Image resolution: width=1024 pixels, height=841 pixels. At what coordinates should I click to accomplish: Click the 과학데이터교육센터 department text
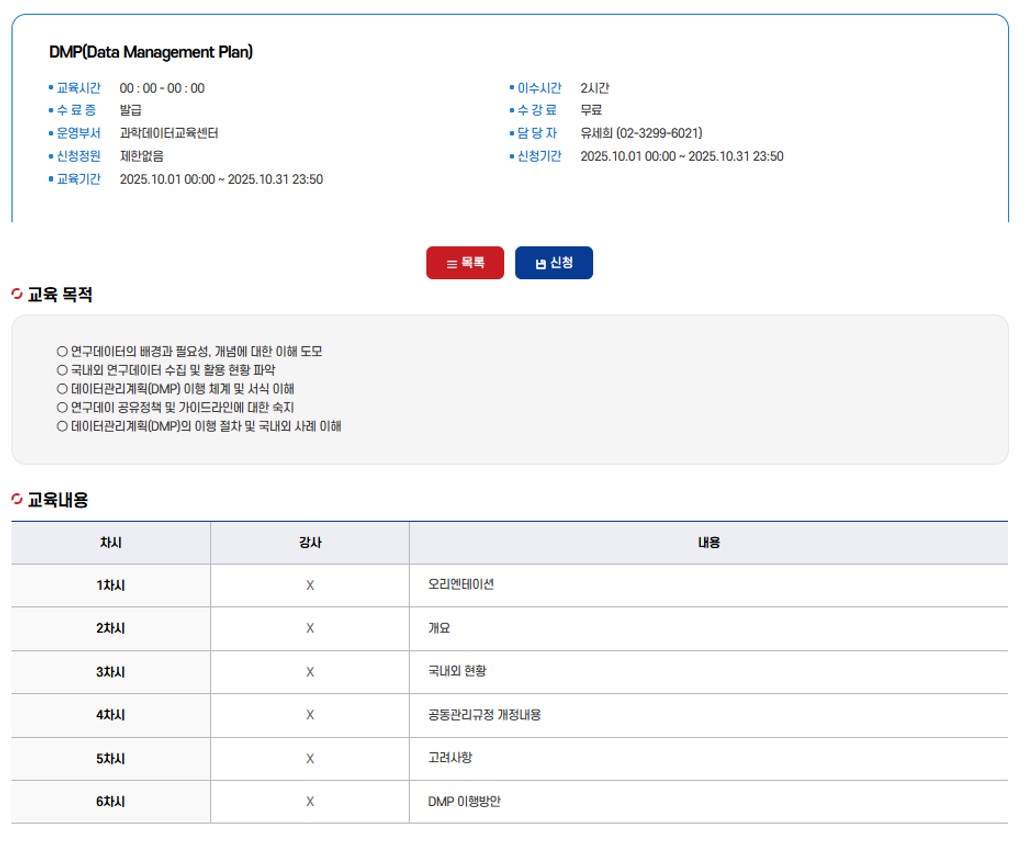[x=169, y=133]
